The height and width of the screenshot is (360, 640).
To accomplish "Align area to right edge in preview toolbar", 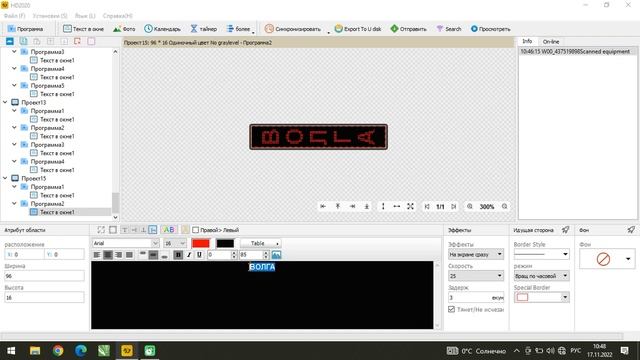I will tap(352, 207).
